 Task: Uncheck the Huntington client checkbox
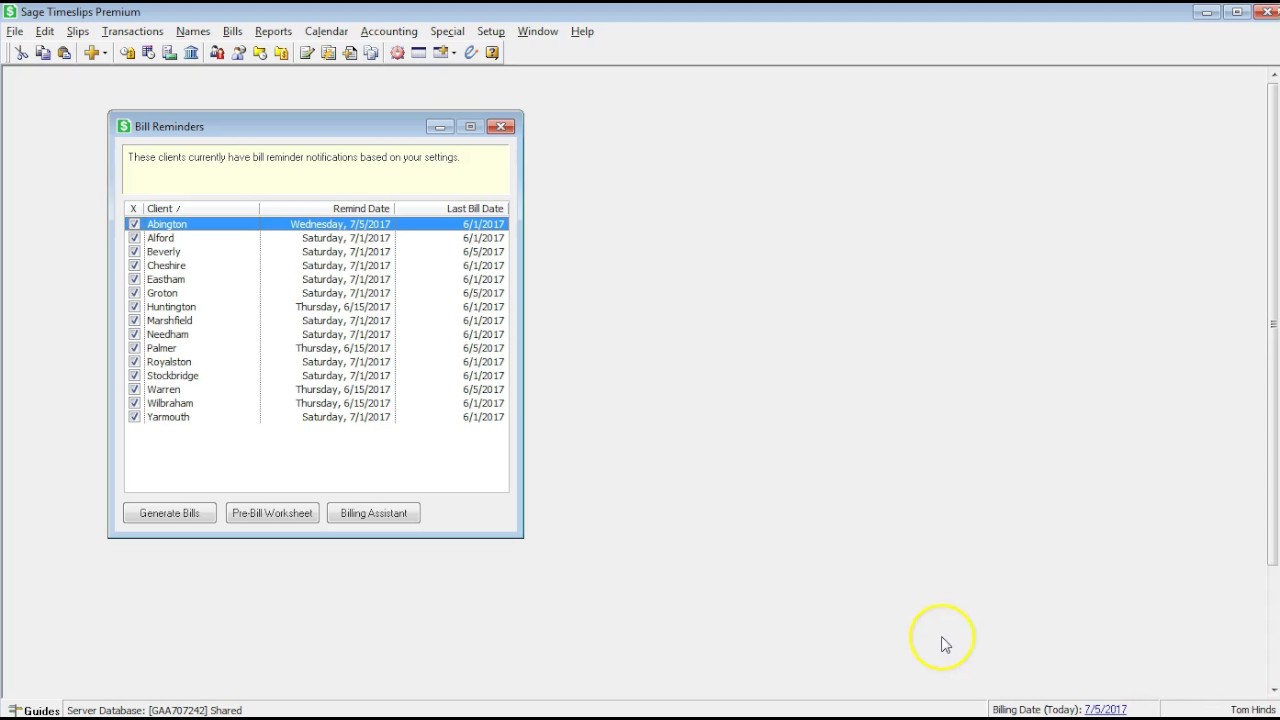(134, 307)
